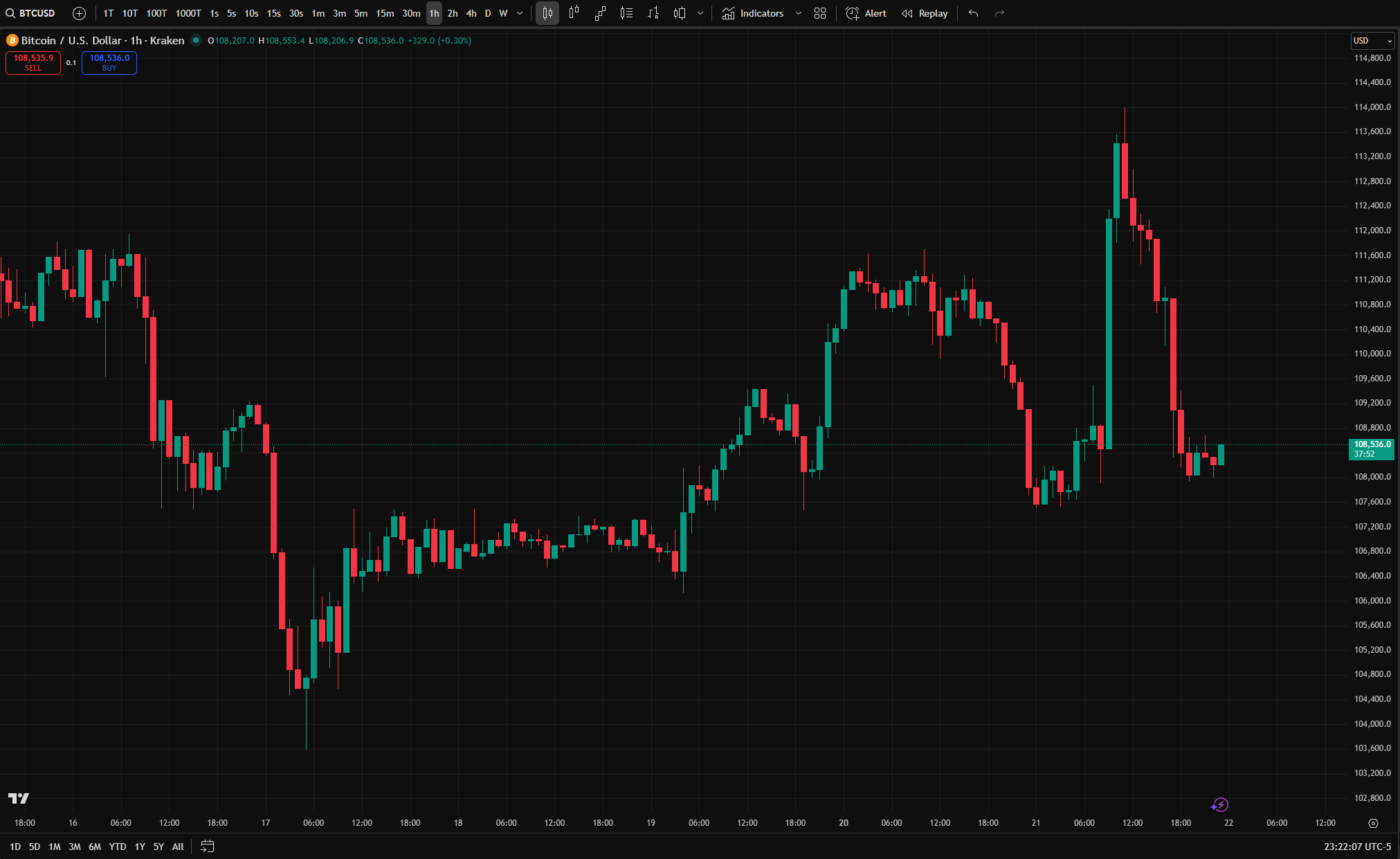Image resolution: width=1400 pixels, height=859 pixels.
Task: Expand the interval list chevron after W
Action: [x=520, y=13]
